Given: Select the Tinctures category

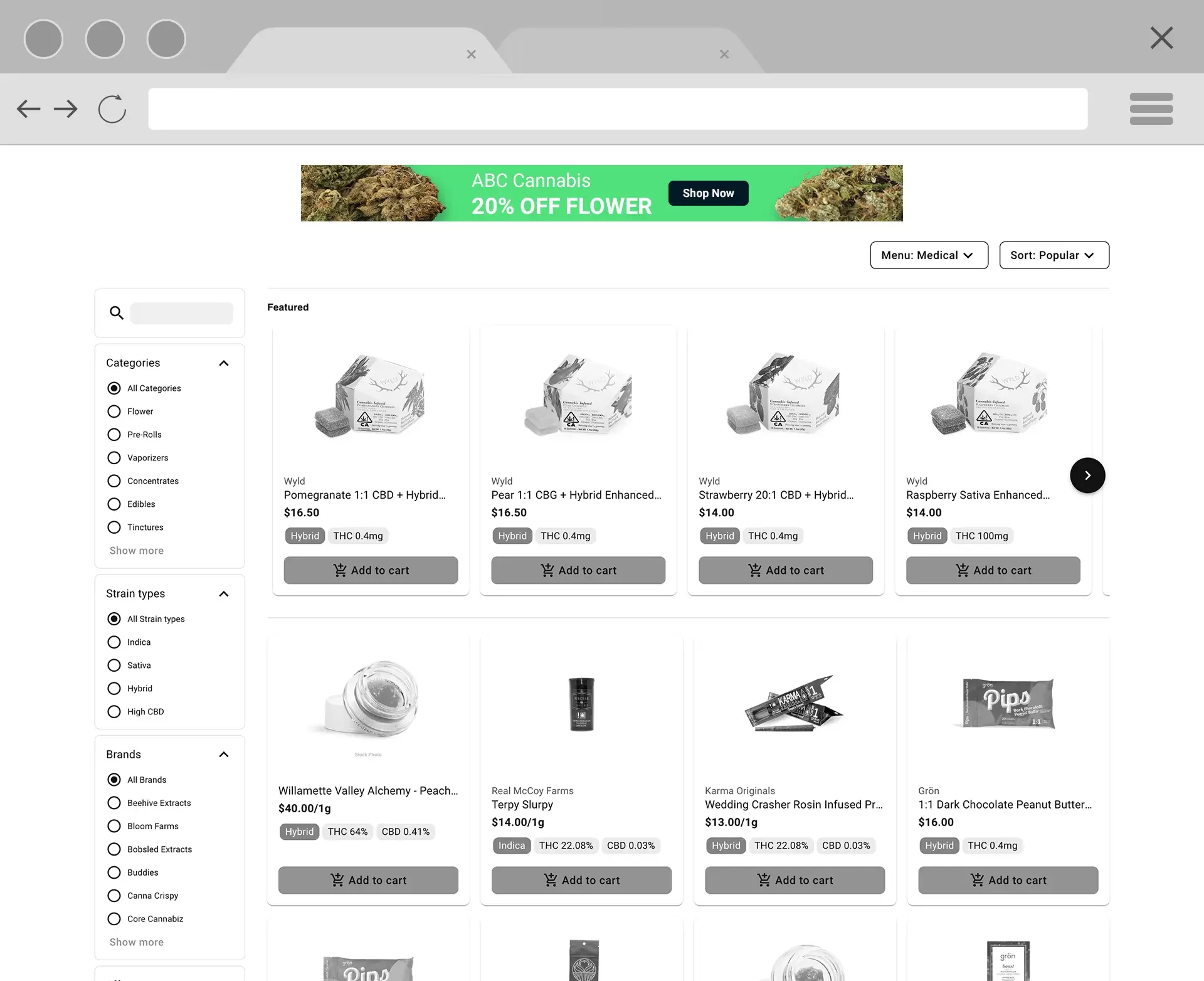Looking at the screenshot, I should (x=114, y=528).
